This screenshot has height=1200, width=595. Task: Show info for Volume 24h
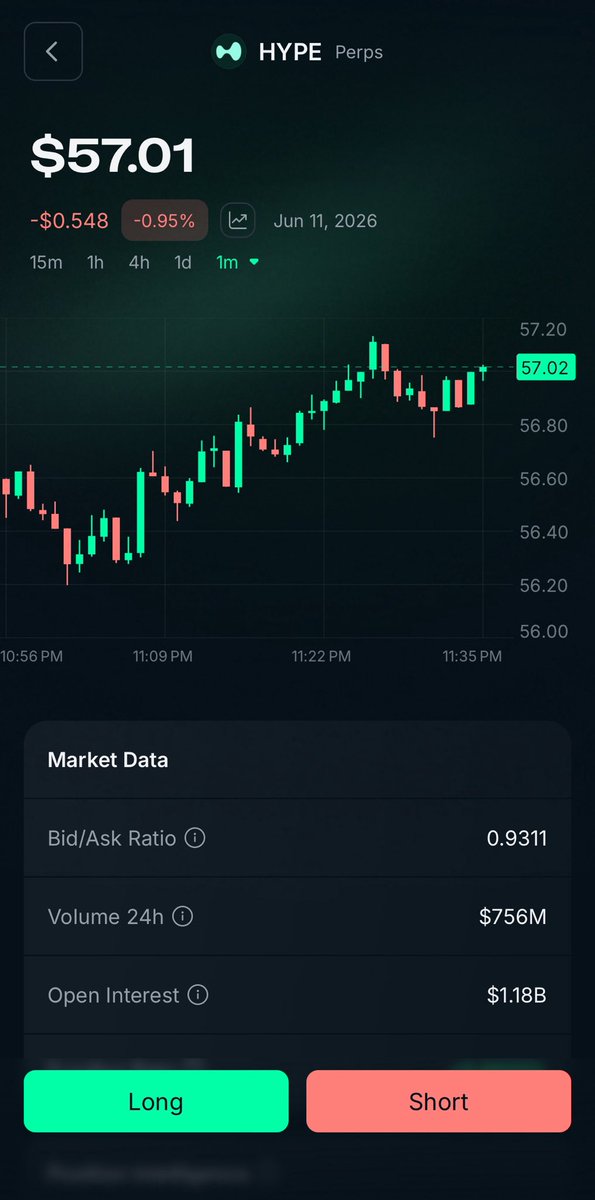183,916
